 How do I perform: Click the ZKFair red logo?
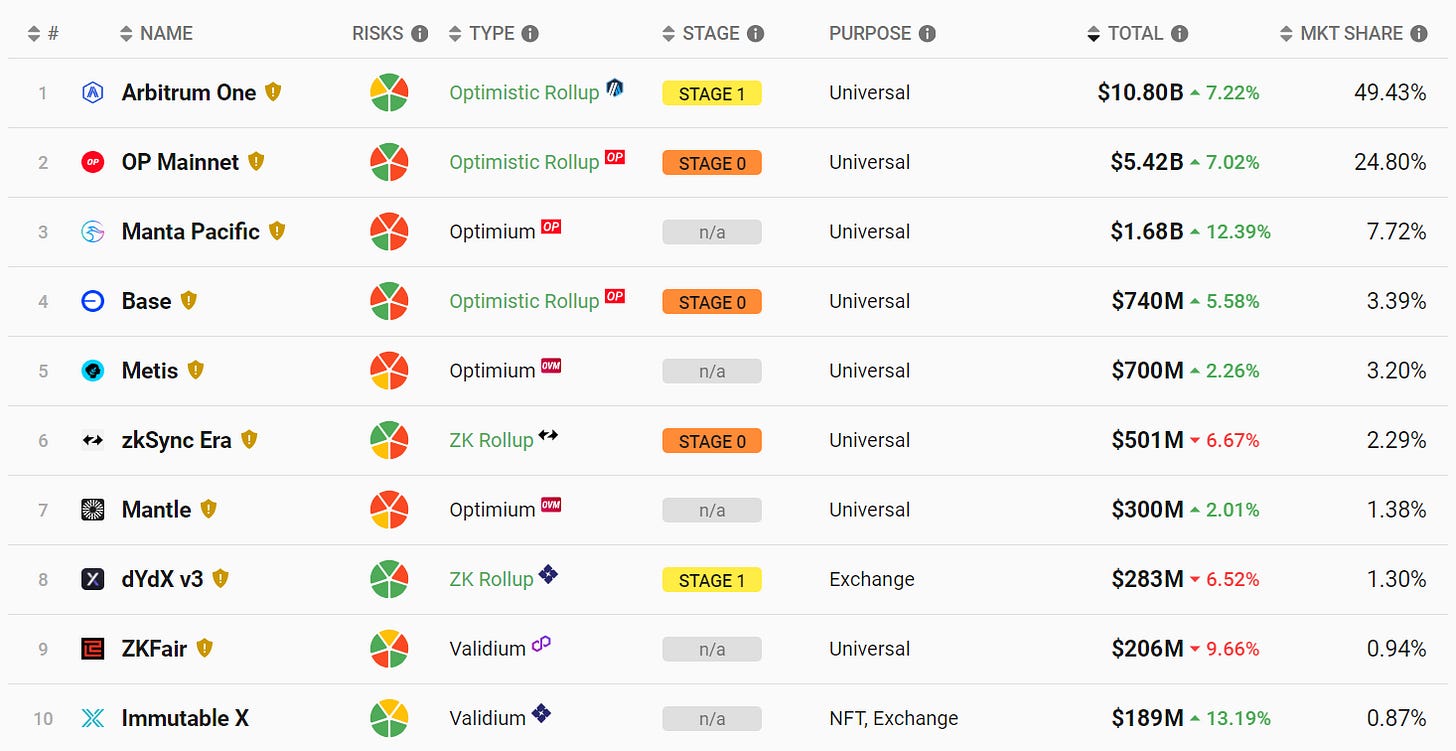pyautogui.click(x=92, y=649)
